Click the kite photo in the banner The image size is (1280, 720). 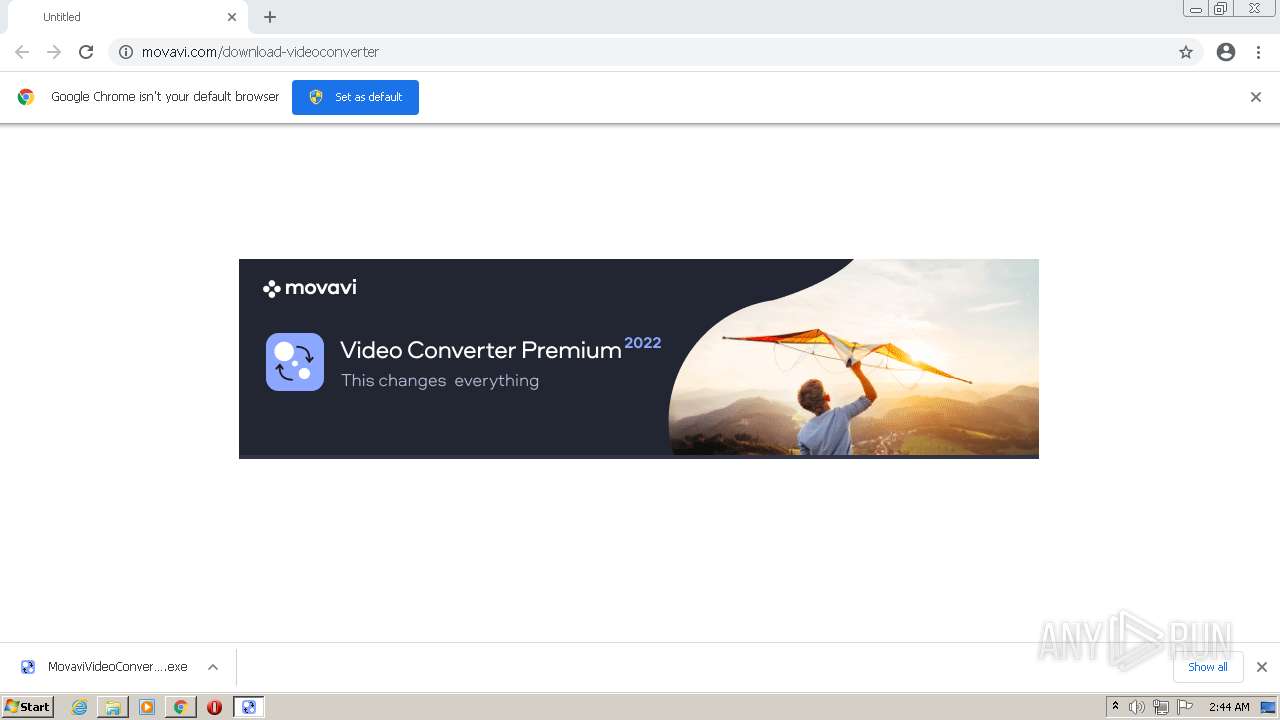tap(854, 357)
